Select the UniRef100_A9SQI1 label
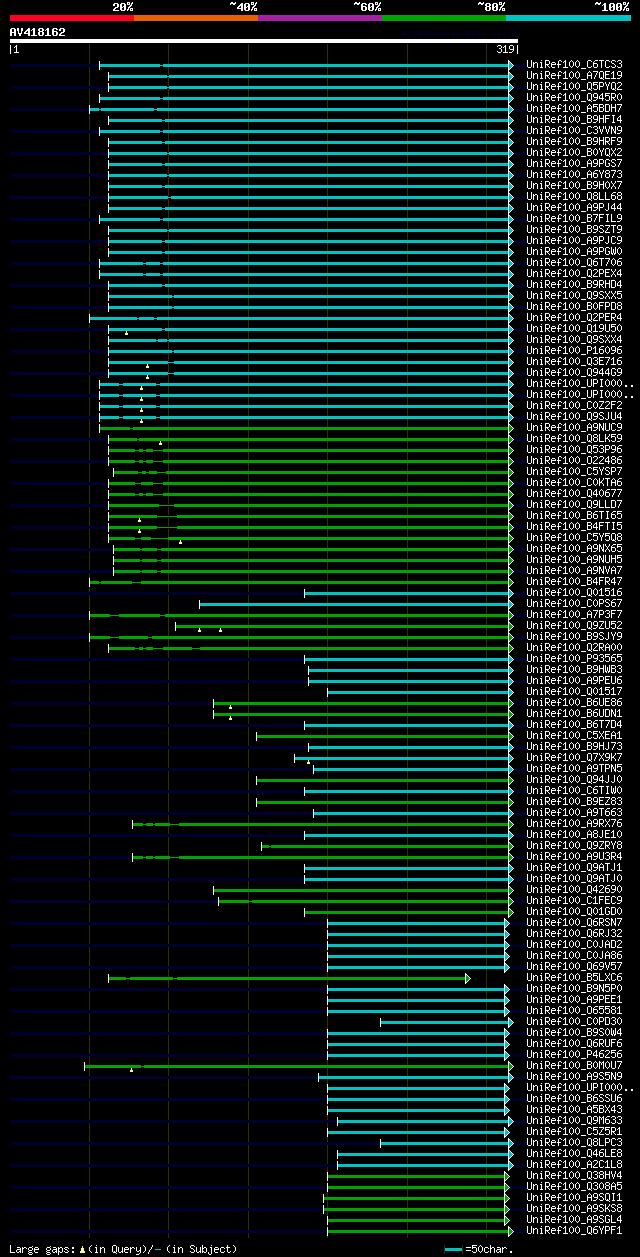Image resolution: width=640 pixels, height=1257 pixels. (x=574, y=1198)
